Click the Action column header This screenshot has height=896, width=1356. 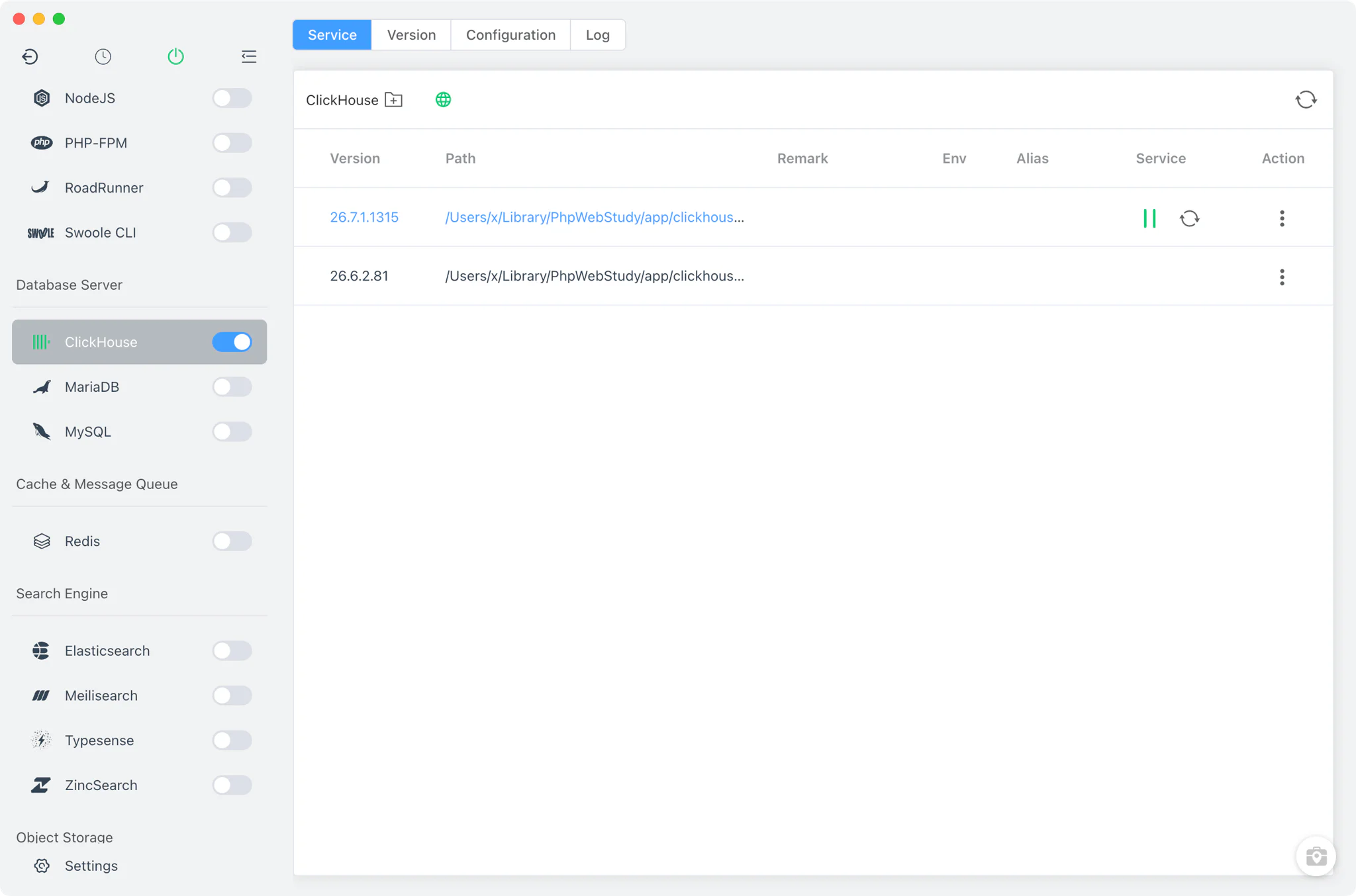(x=1283, y=158)
